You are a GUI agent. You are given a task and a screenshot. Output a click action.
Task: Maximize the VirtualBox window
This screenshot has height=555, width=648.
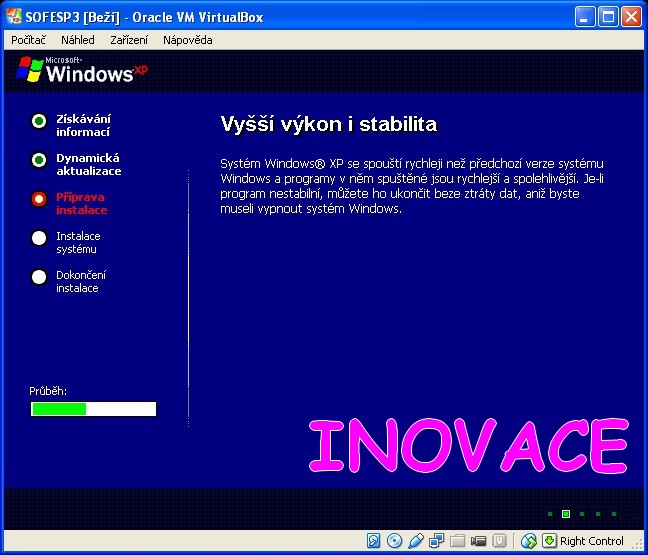608,17
